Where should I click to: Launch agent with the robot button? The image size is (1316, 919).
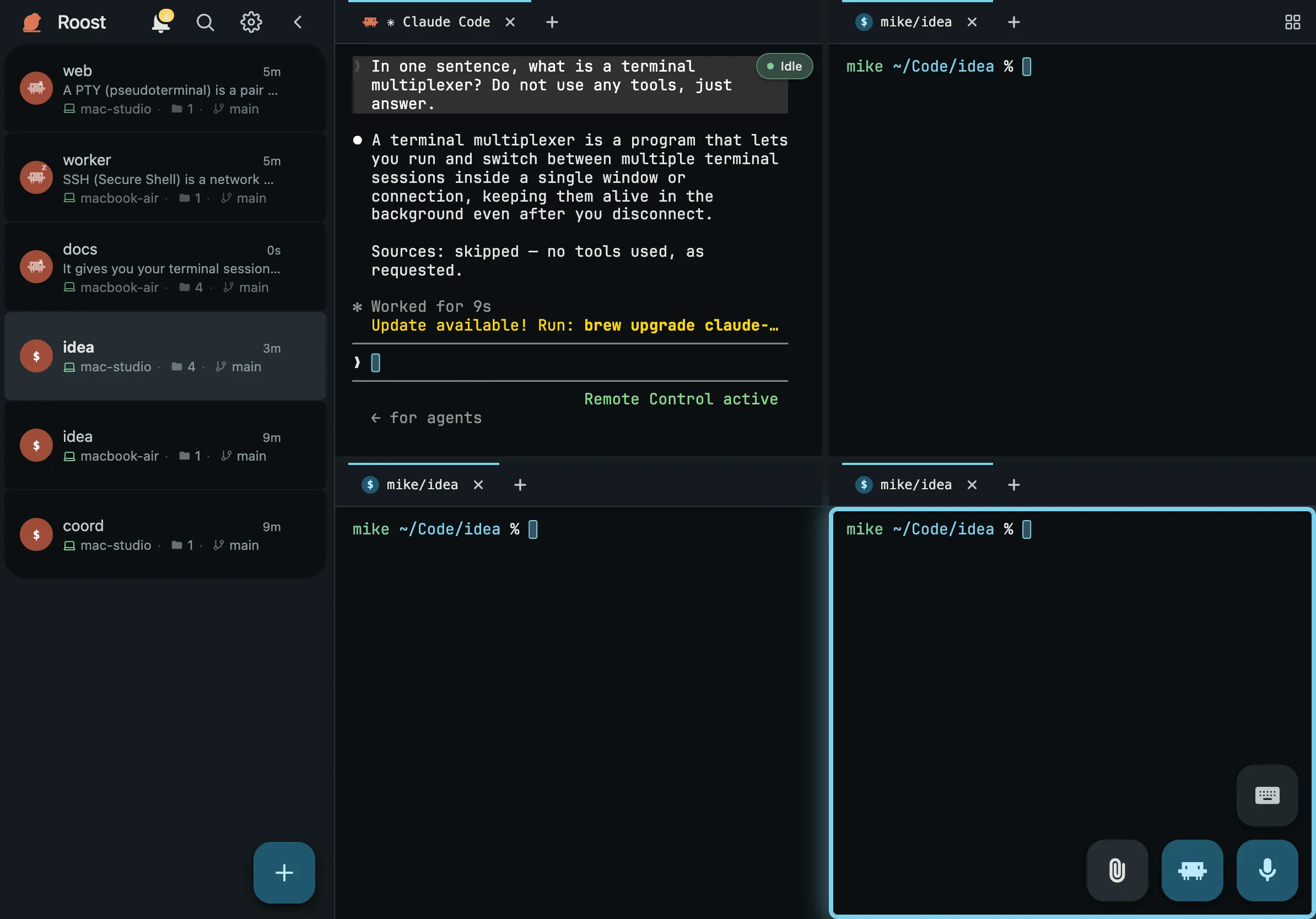1192,871
